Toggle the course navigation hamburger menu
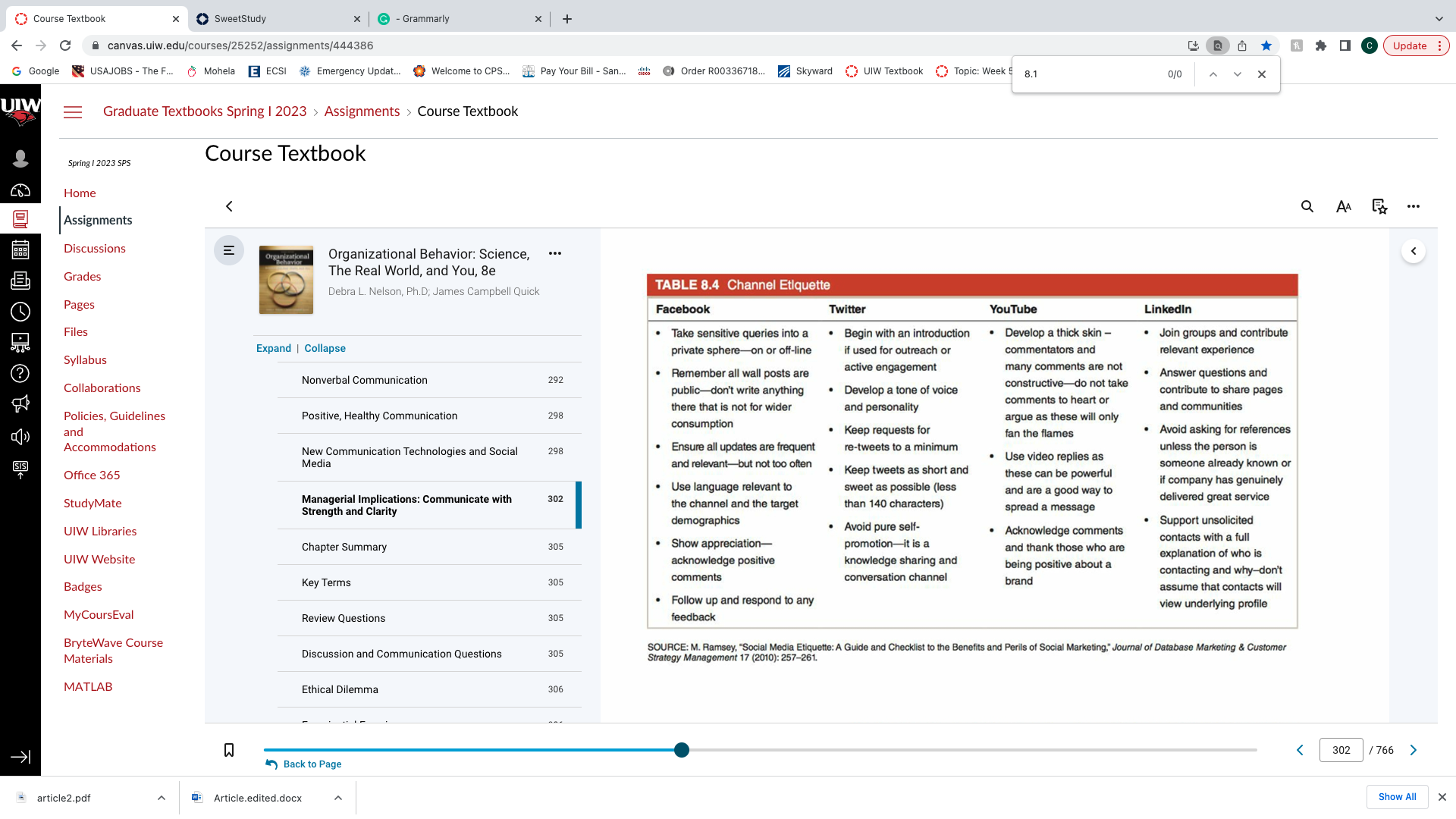 pyautogui.click(x=73, y=112)
